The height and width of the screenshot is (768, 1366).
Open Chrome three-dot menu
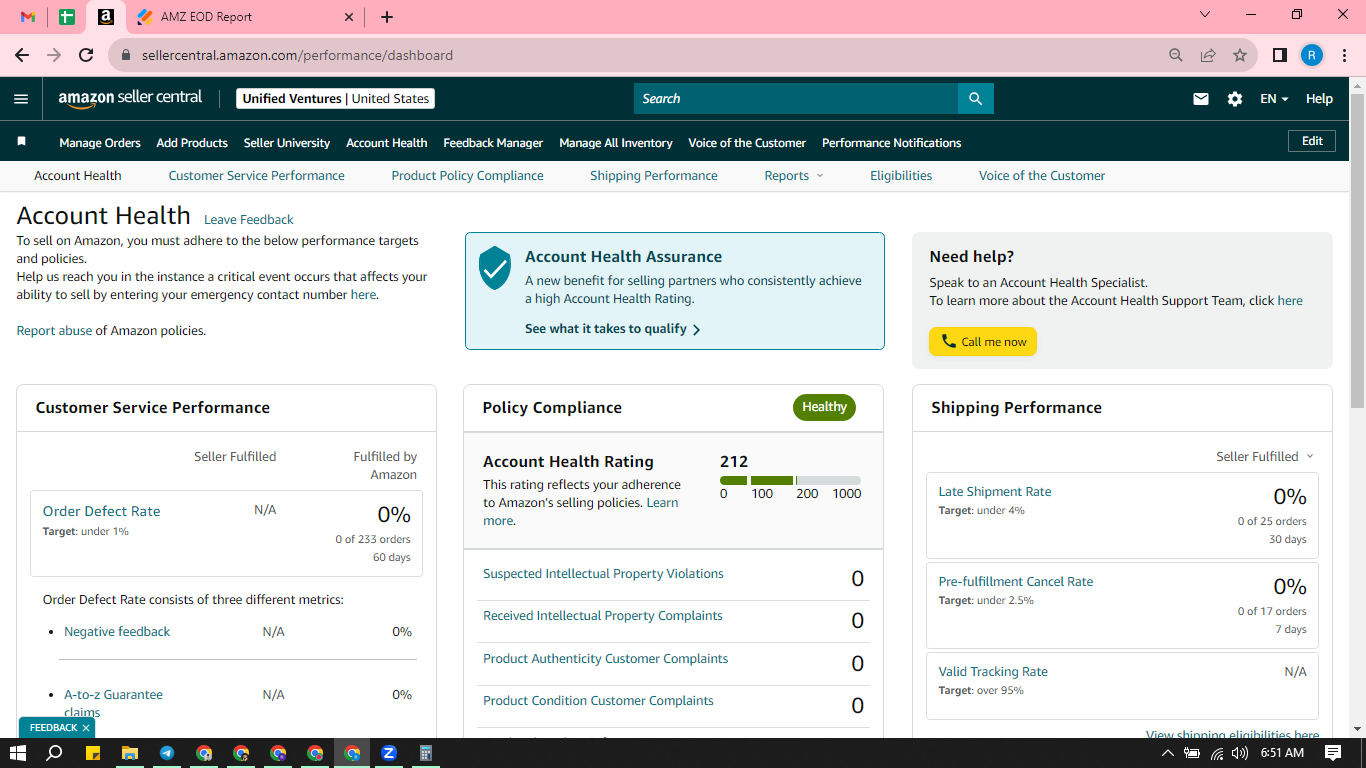(x=1345, y=55)
